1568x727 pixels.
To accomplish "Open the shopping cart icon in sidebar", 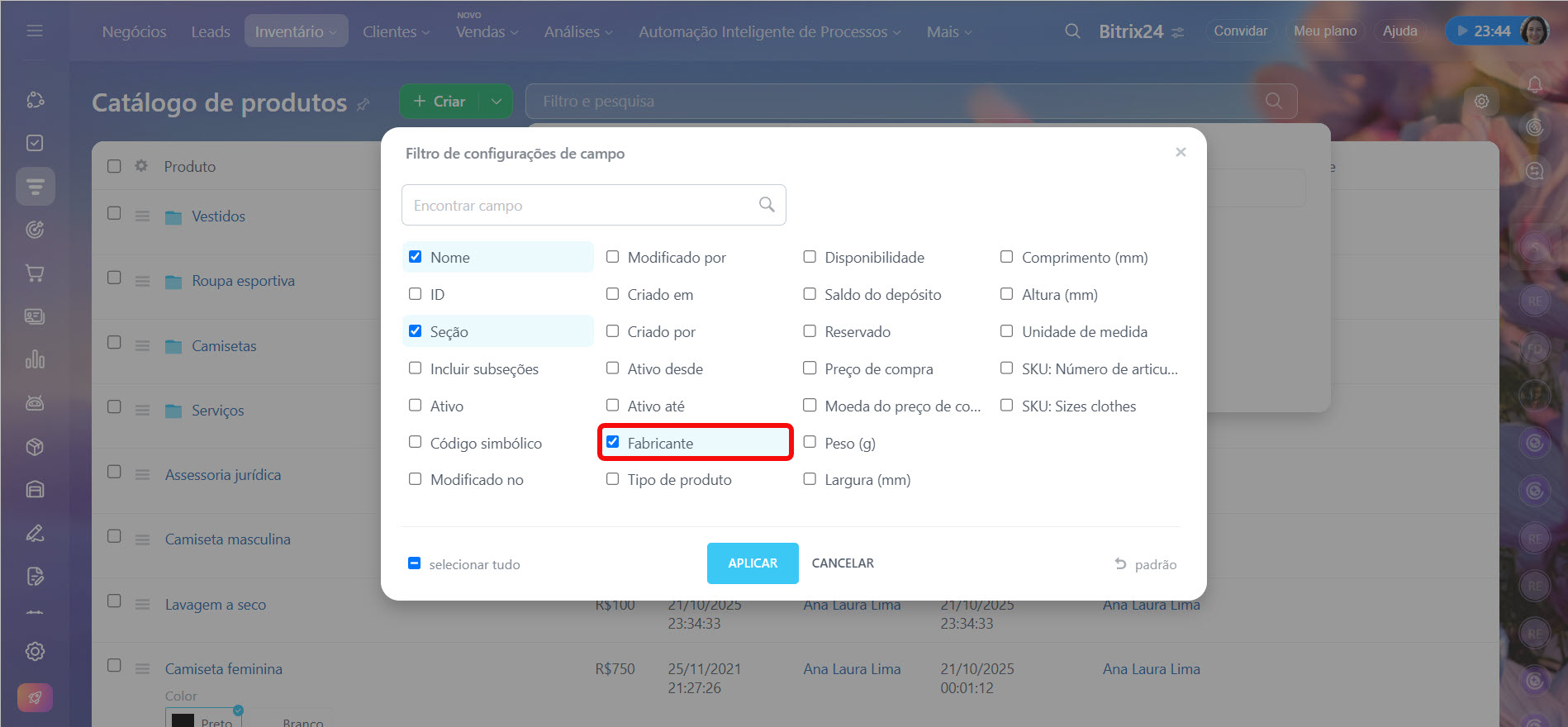I will pyautogui.click(x=35, y=273).
